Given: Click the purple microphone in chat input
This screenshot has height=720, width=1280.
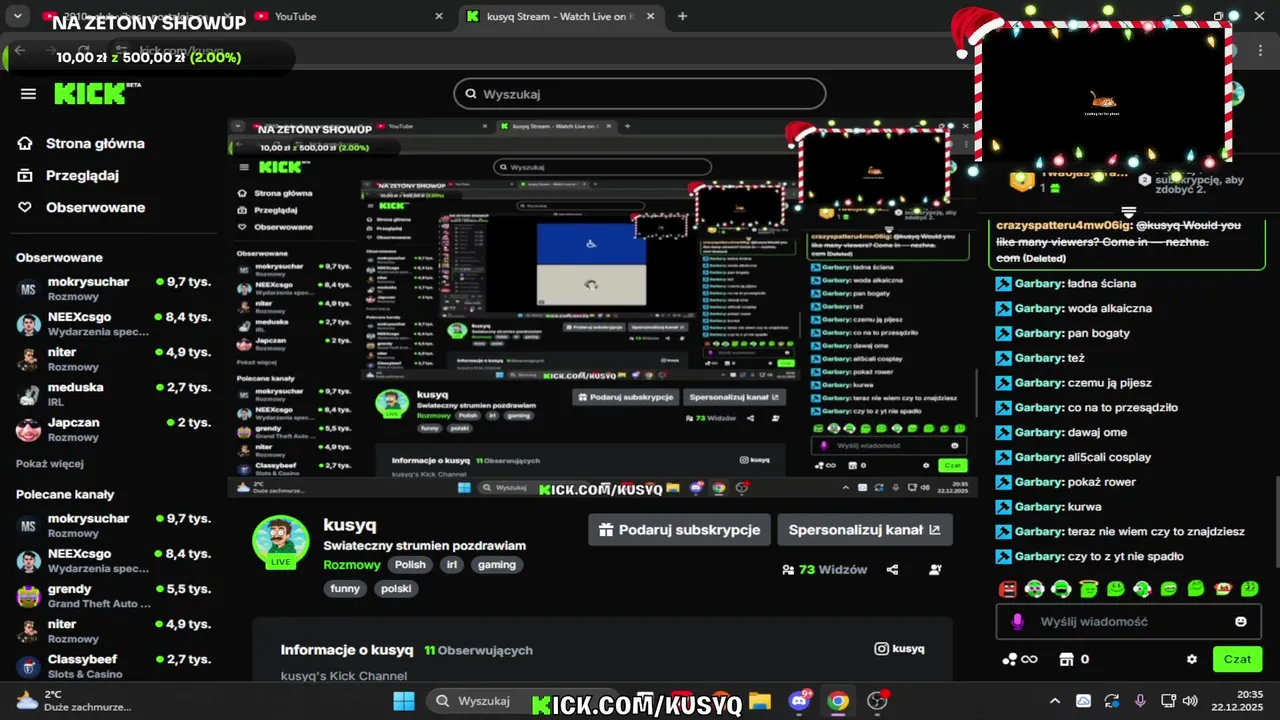Looking at the screenshot, I should 1018,621.
